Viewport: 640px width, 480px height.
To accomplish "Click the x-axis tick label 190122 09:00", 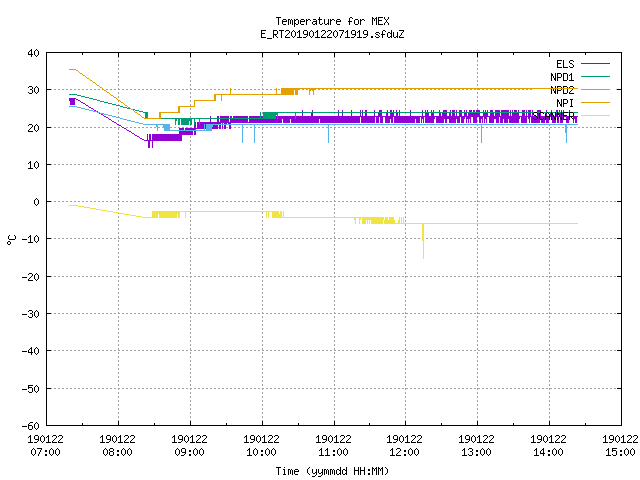I will pos(189,446).
